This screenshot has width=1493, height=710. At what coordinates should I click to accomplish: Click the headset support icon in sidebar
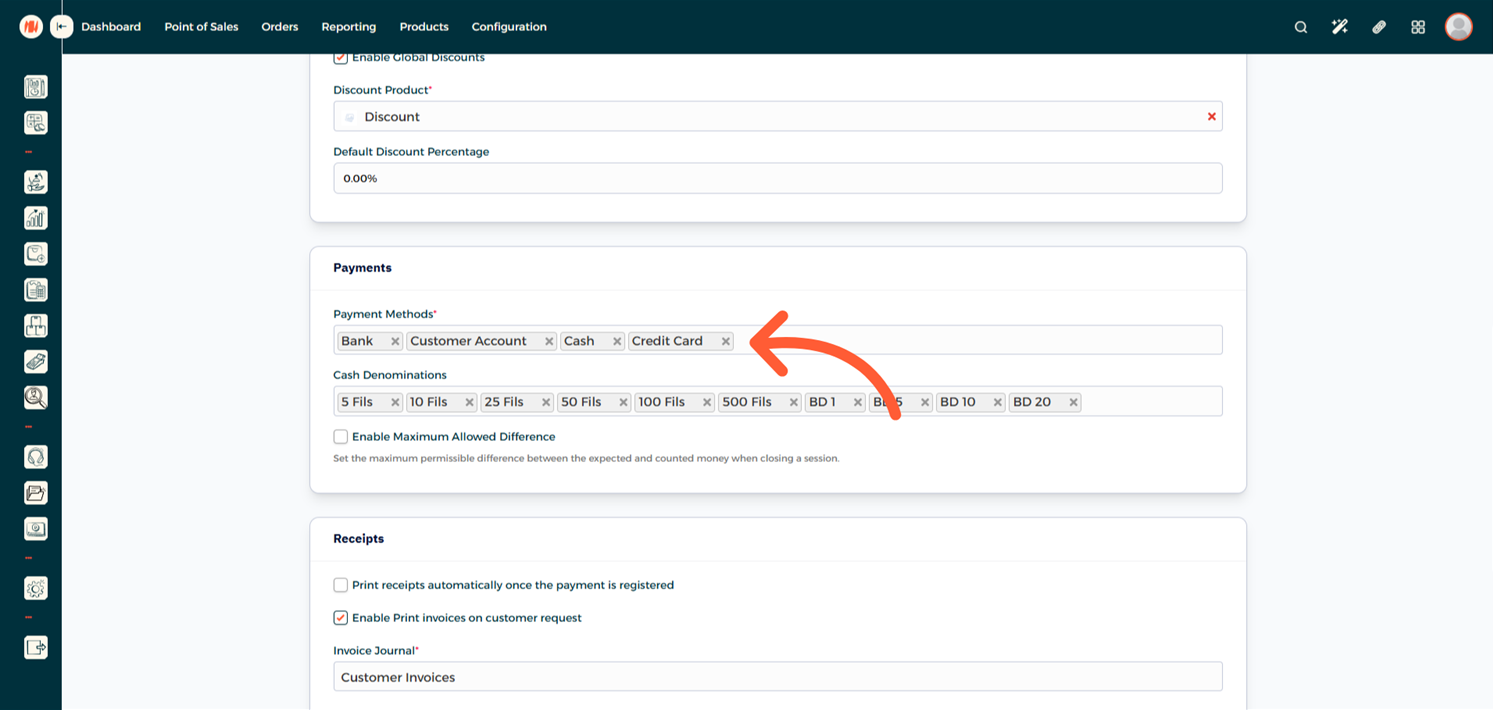pos(36,457)
